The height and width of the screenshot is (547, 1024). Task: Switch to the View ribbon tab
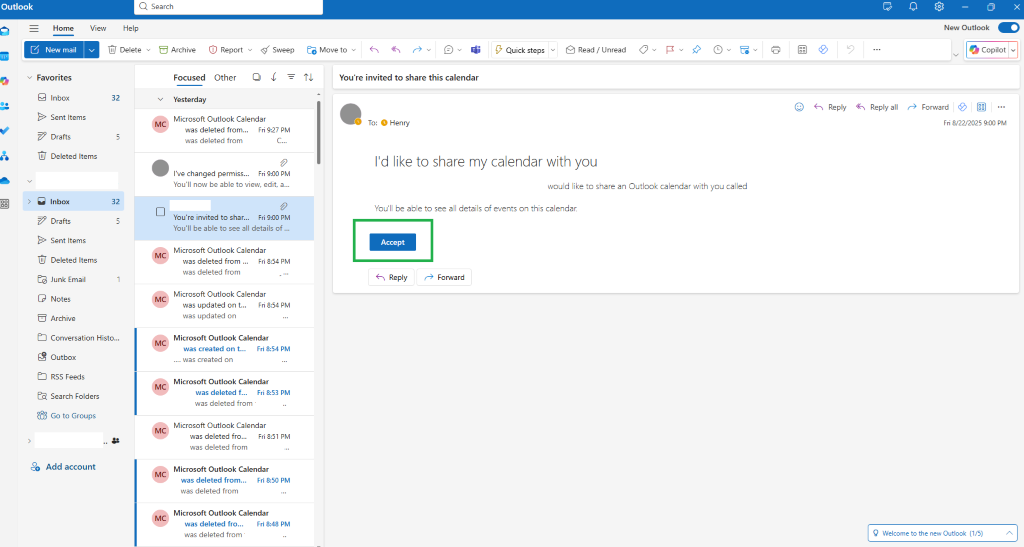[x=98, y=28]
